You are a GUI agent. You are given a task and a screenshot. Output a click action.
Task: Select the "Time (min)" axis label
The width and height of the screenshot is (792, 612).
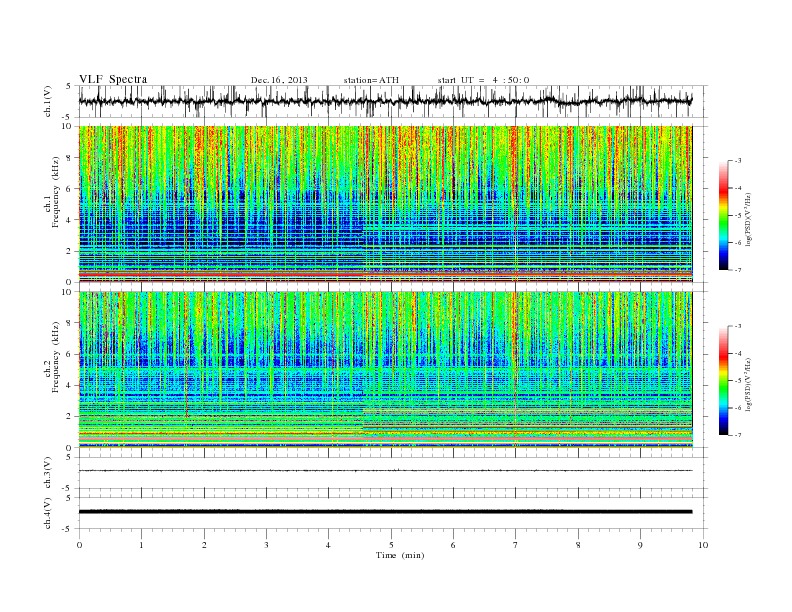[400, 555]
